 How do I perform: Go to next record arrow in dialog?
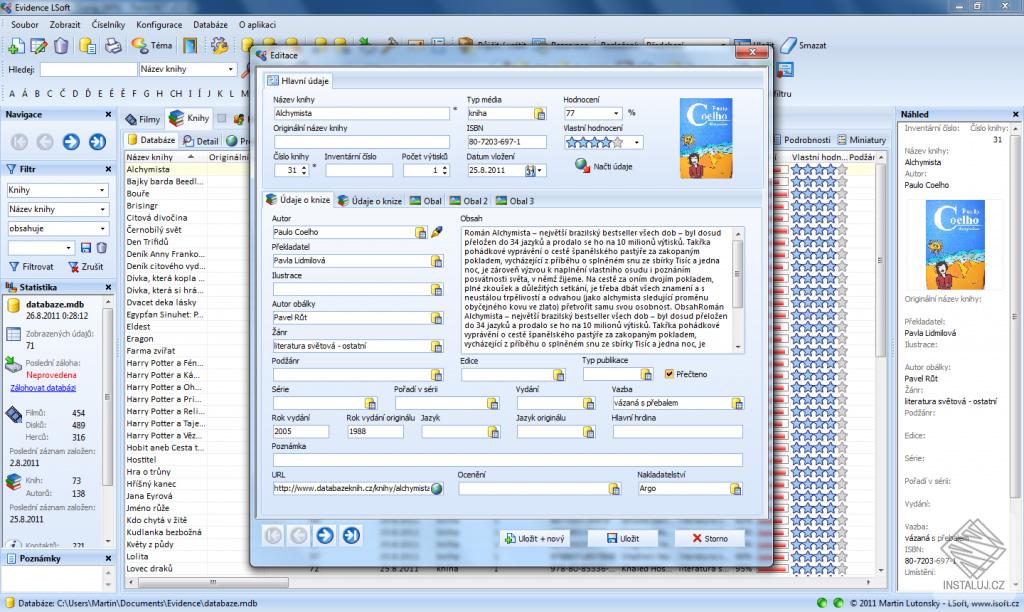[x=325, y=536]
